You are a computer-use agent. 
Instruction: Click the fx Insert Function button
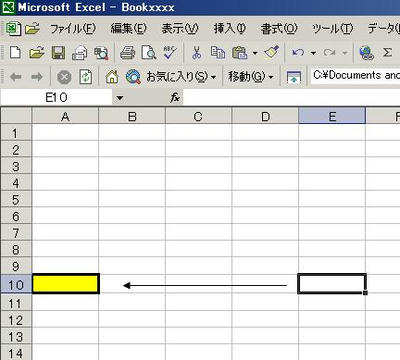(x=175, y=98)
